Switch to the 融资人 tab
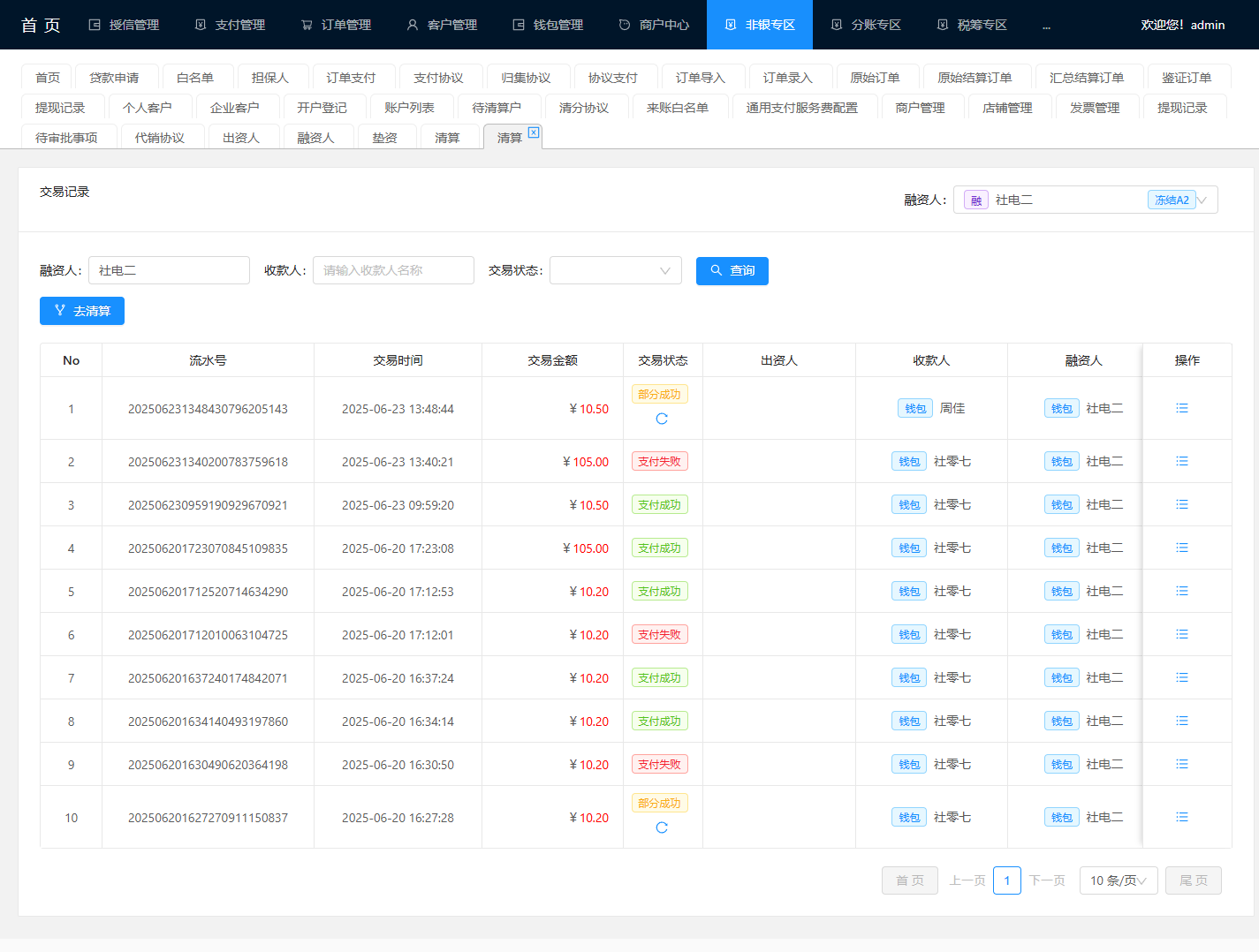1259x952 pixels. click(318, 138)
